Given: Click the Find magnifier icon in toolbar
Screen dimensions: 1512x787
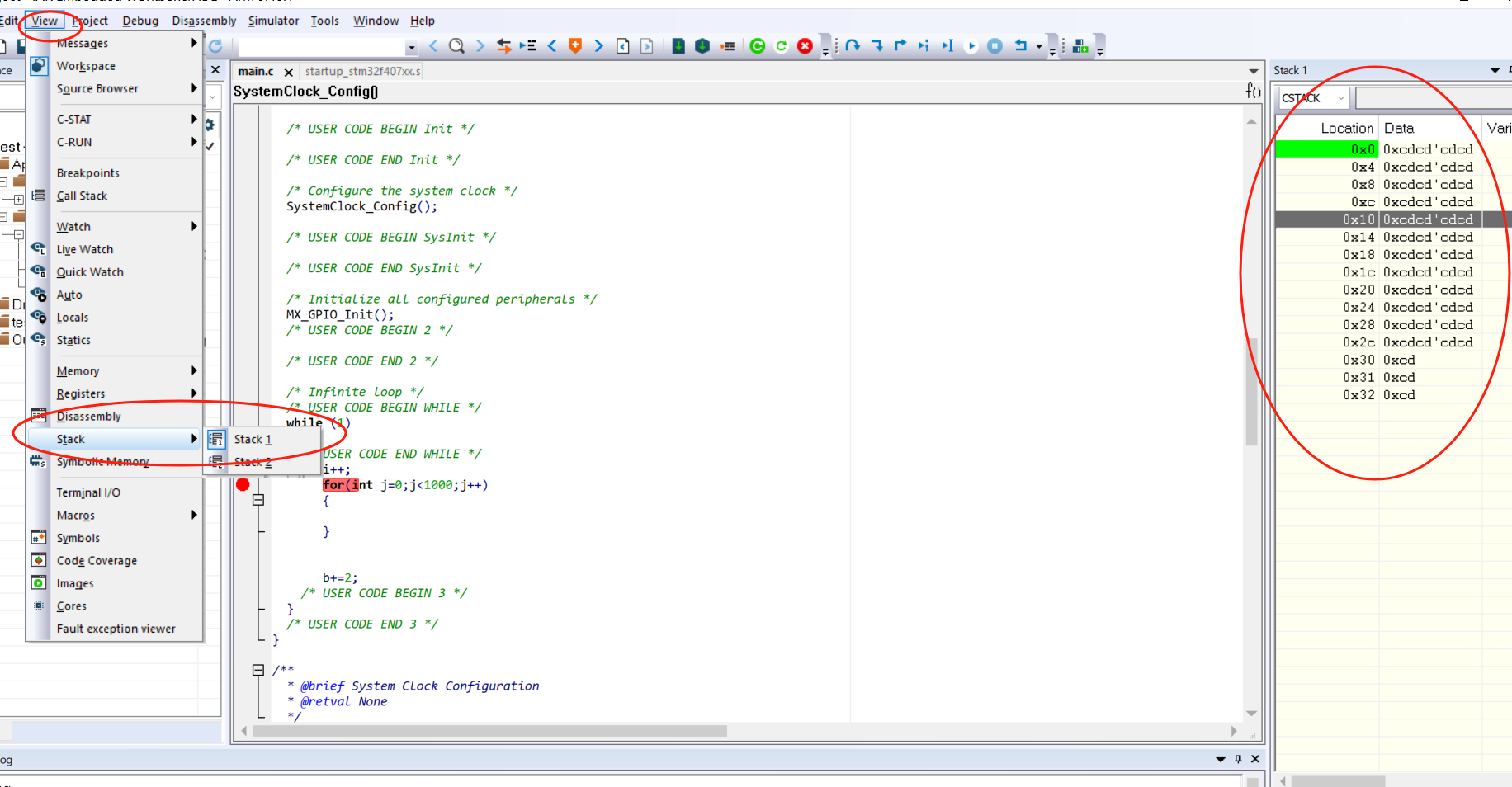Looking at the screenshot, I should pos(456,46).
